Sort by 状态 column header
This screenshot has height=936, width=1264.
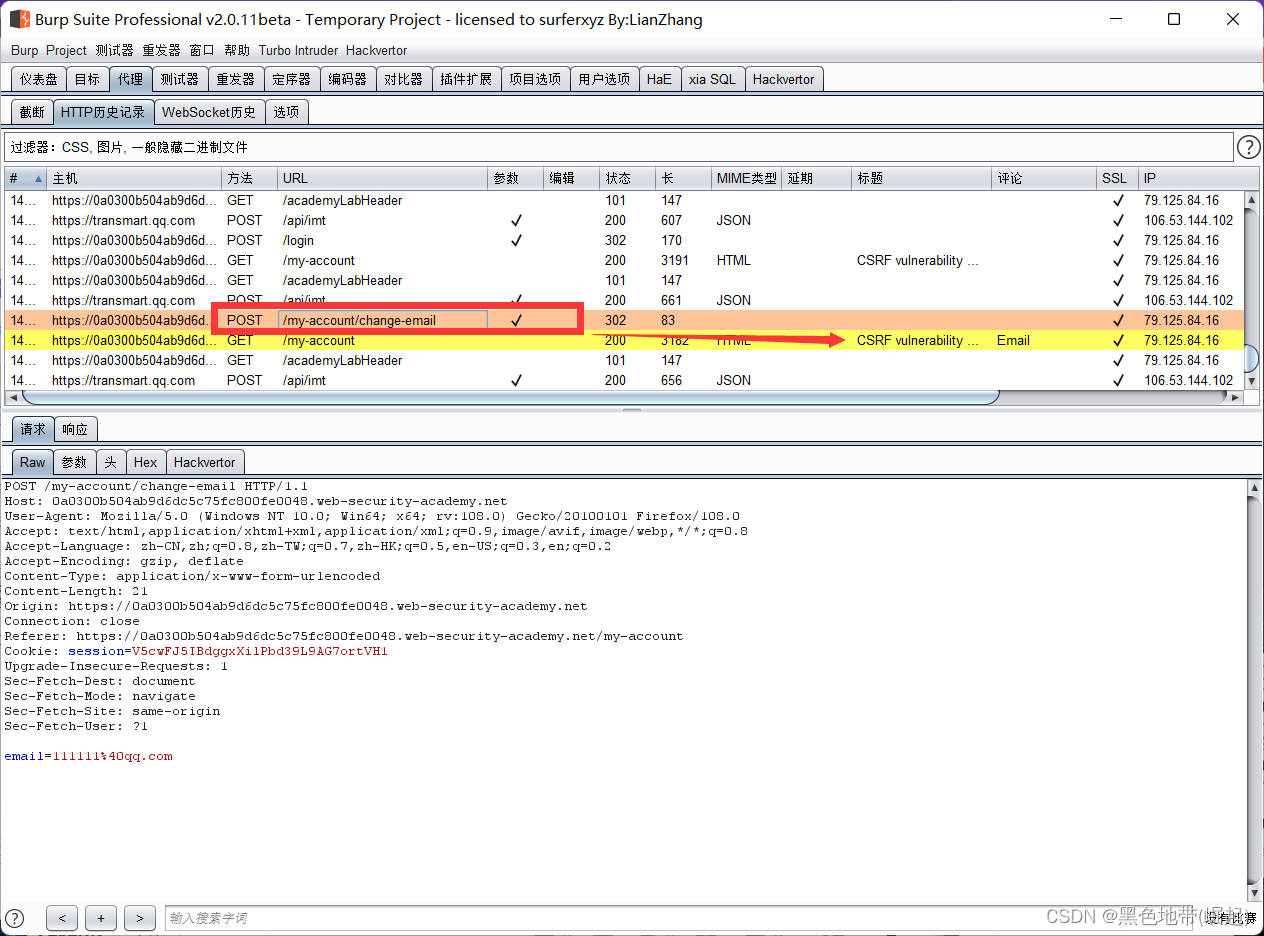(x=627, y=178)
